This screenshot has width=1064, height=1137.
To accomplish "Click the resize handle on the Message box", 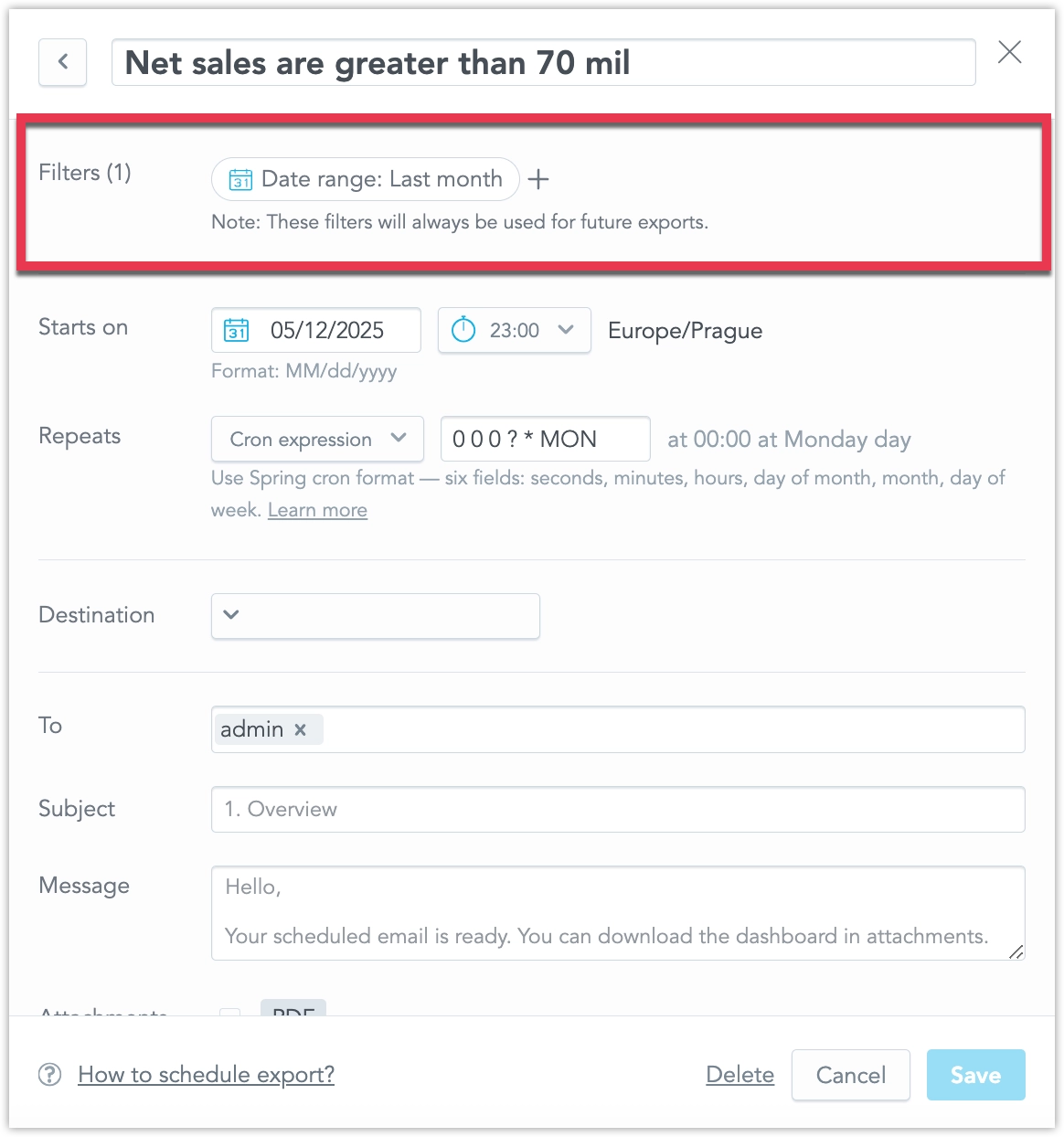I will [x=1015, y=954].
